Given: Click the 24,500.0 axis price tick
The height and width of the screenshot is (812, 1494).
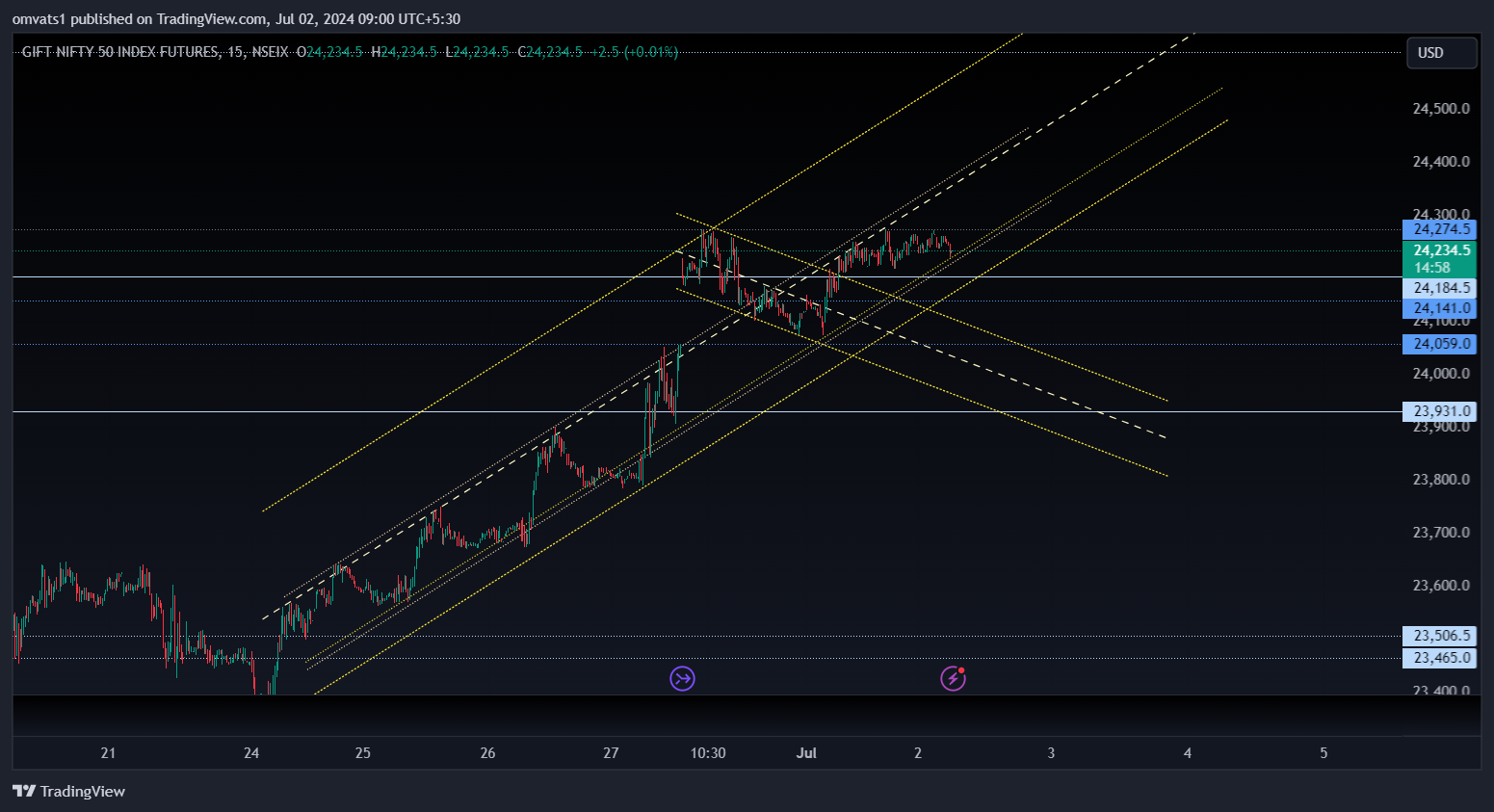Looking at the screenshot, I should [1441, 109].
